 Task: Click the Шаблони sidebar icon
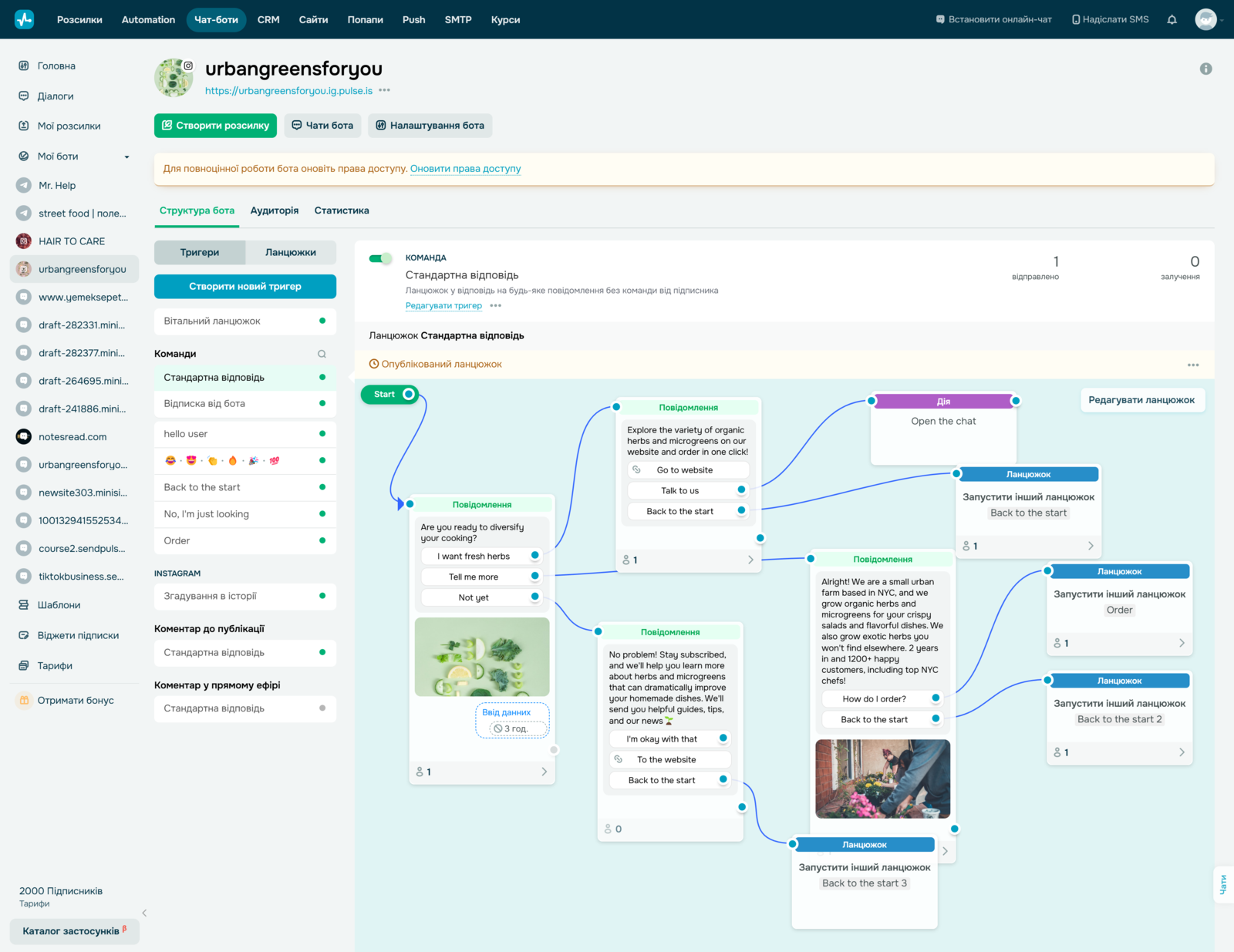tap(24, 605)
